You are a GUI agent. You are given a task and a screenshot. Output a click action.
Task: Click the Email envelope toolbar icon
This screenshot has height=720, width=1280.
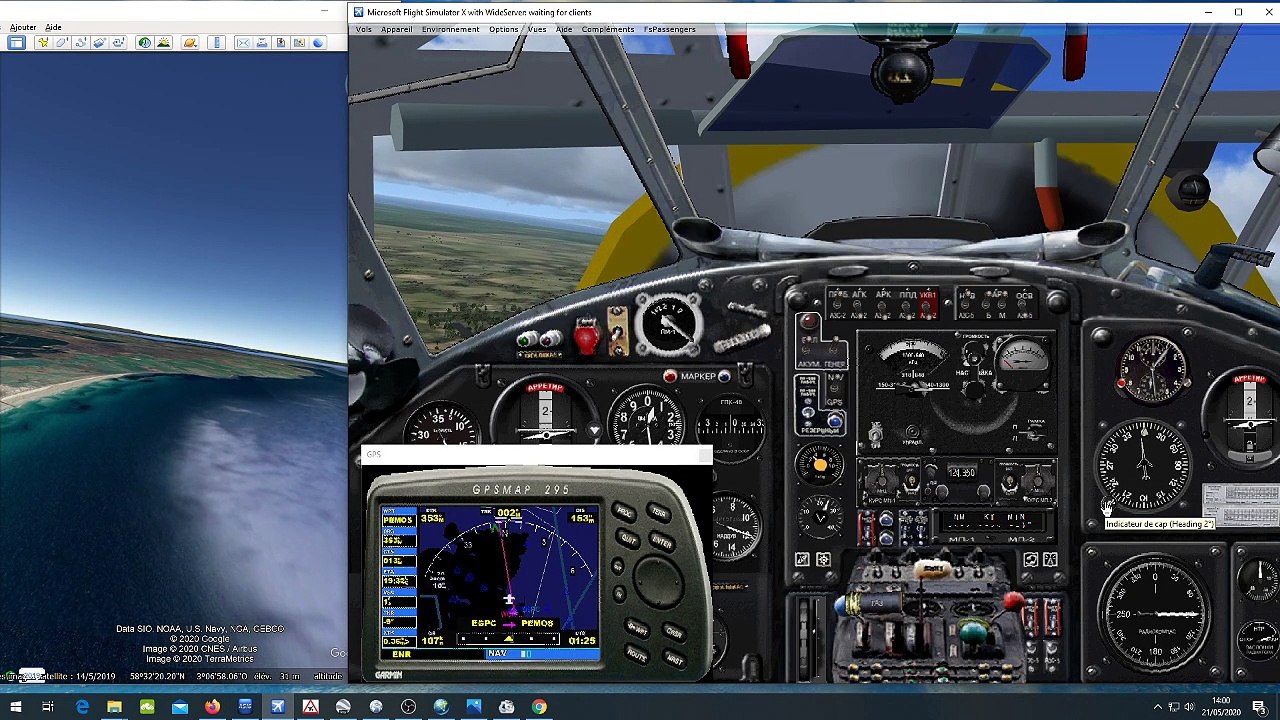point(243,43)
